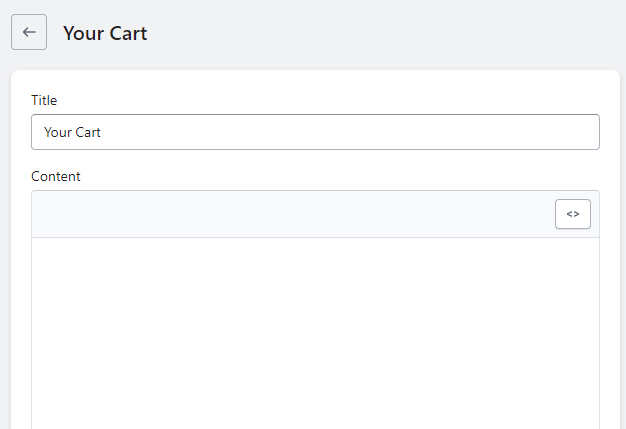Click the back arrow button

(29, 32)
